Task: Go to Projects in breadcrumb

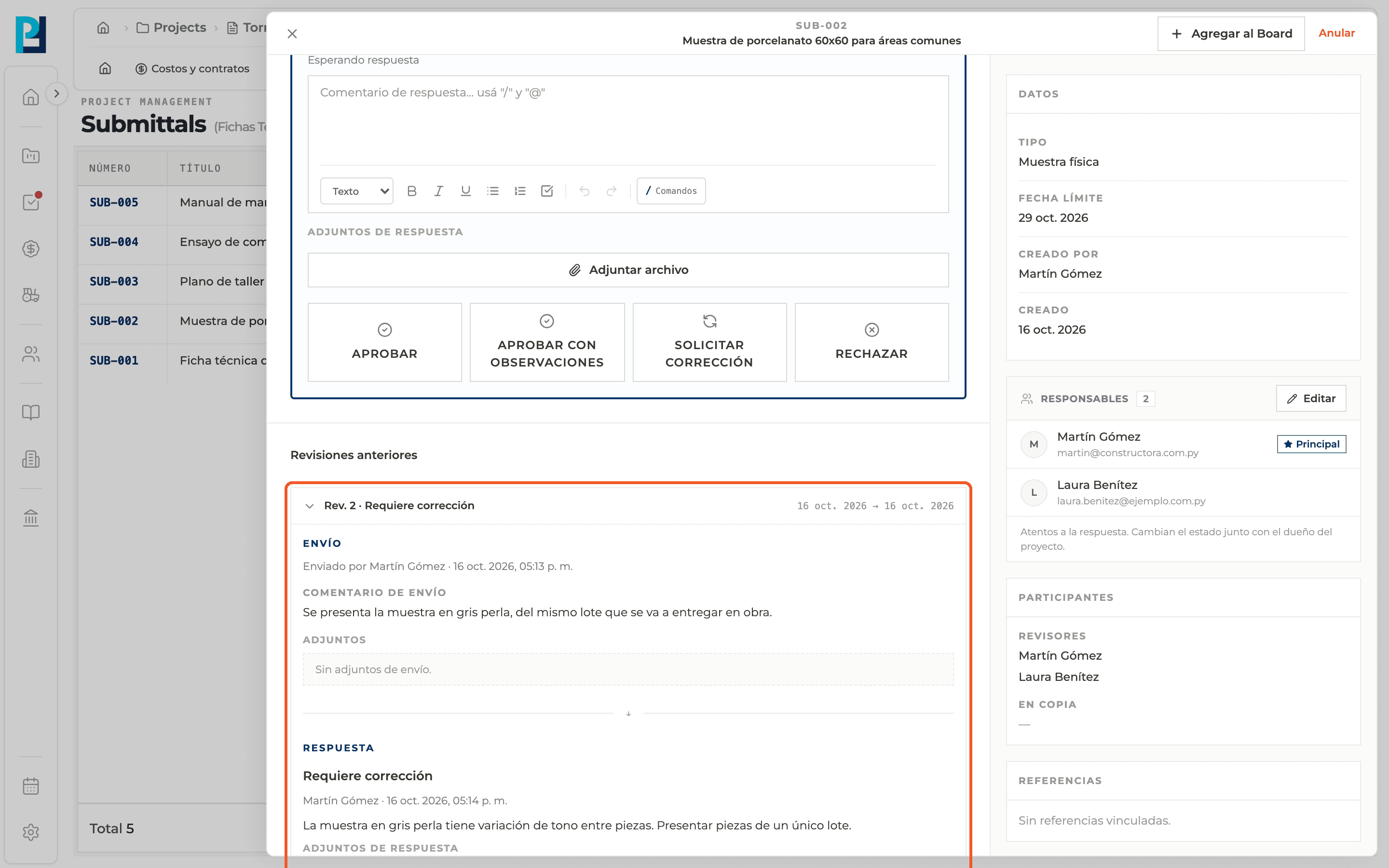Action: point(171,27)
